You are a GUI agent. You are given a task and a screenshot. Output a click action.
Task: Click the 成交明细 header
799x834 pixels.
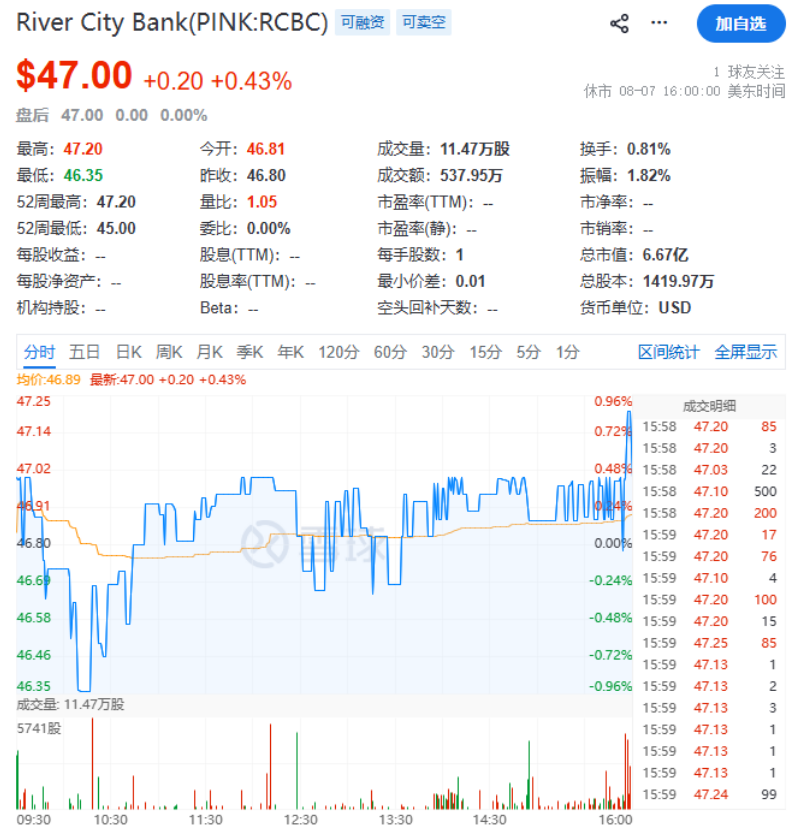tap(709, 406)
